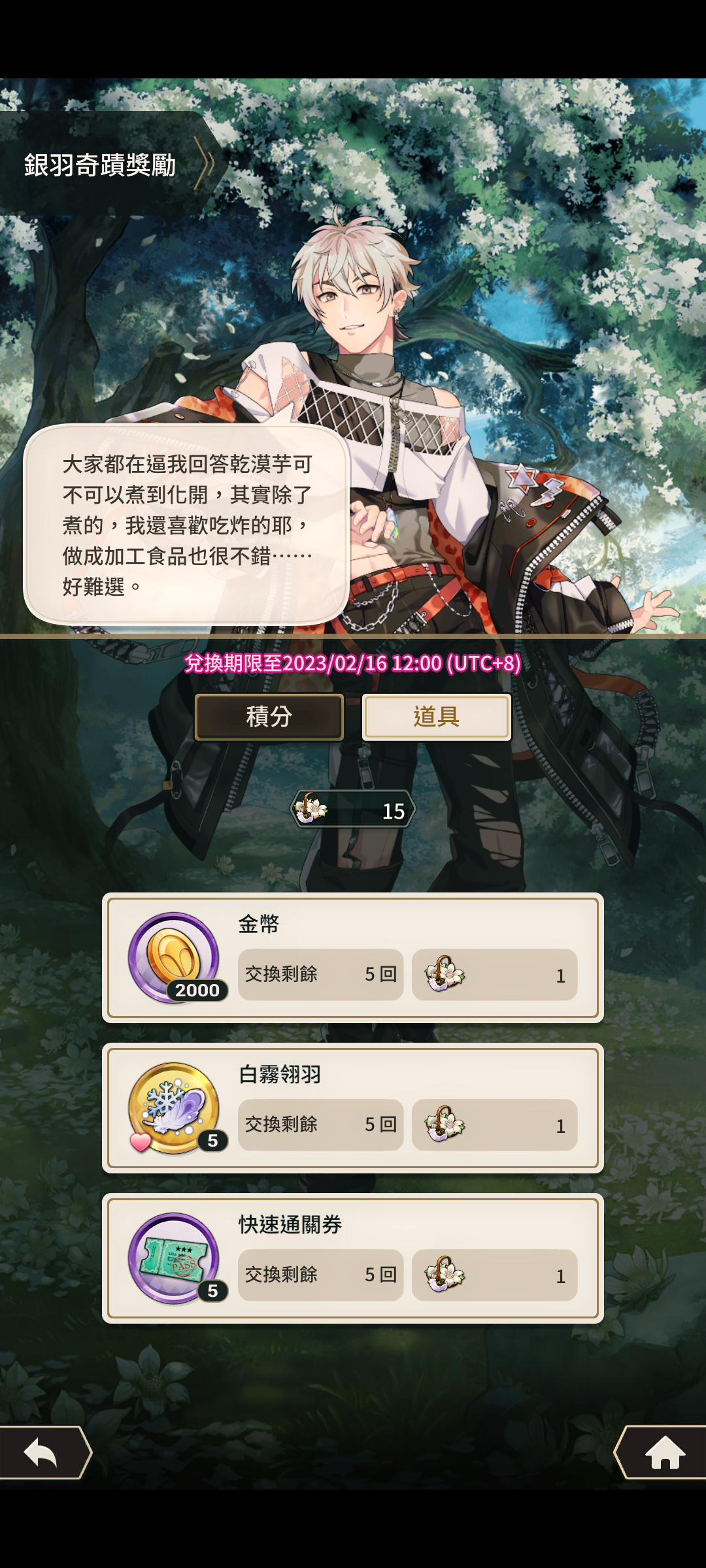Tap flower cost icon in 快速通關券 row
The width and height of the screenshot is (706, 1568).
point(445,1275)
